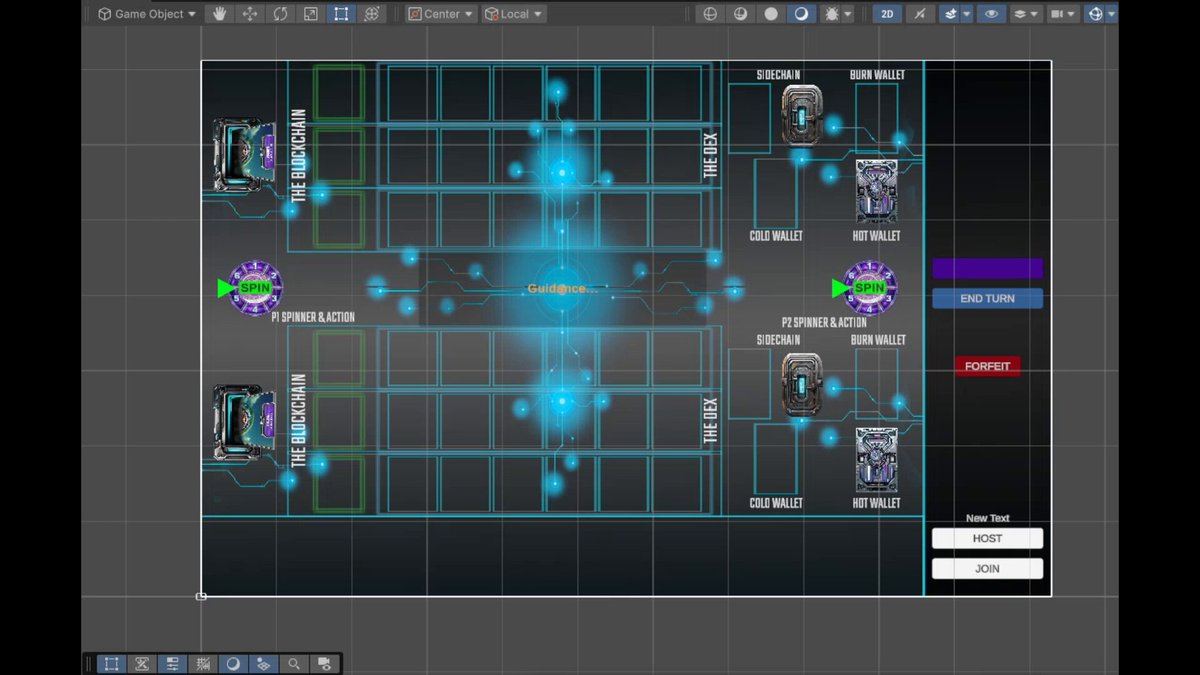Viewport: 1200px width, 675px height.
Task: Open the debug draw mode bug icon
Action: coord(836,14)
